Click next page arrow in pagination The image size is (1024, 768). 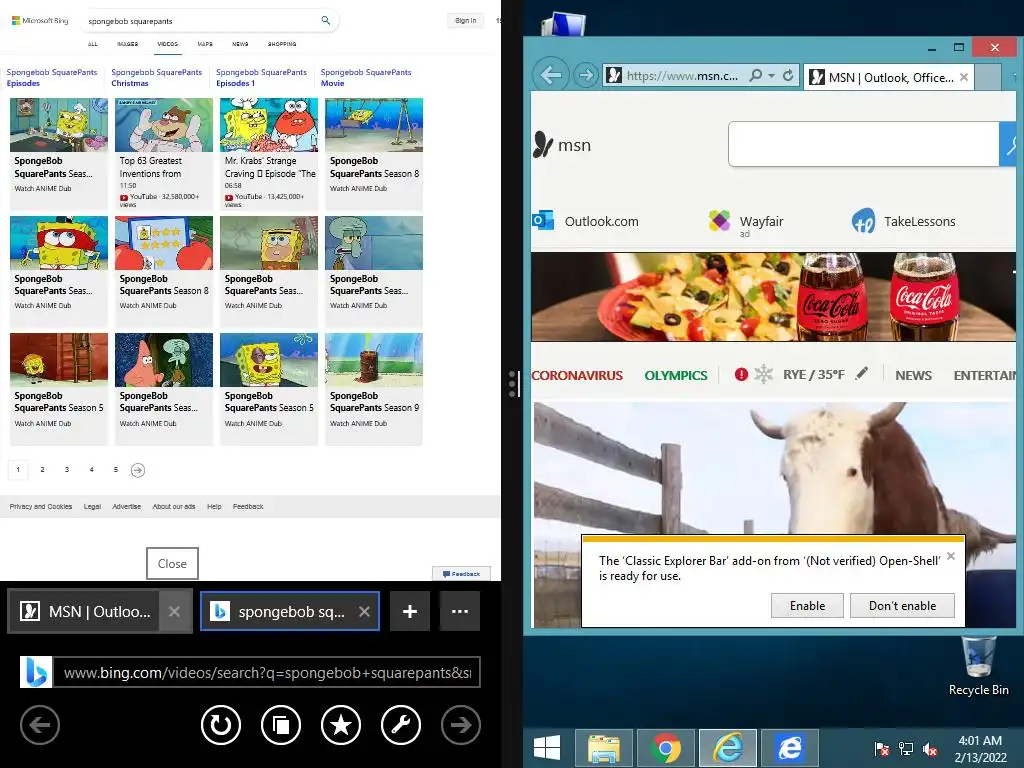pyautogui.click(x=137, y=470)
